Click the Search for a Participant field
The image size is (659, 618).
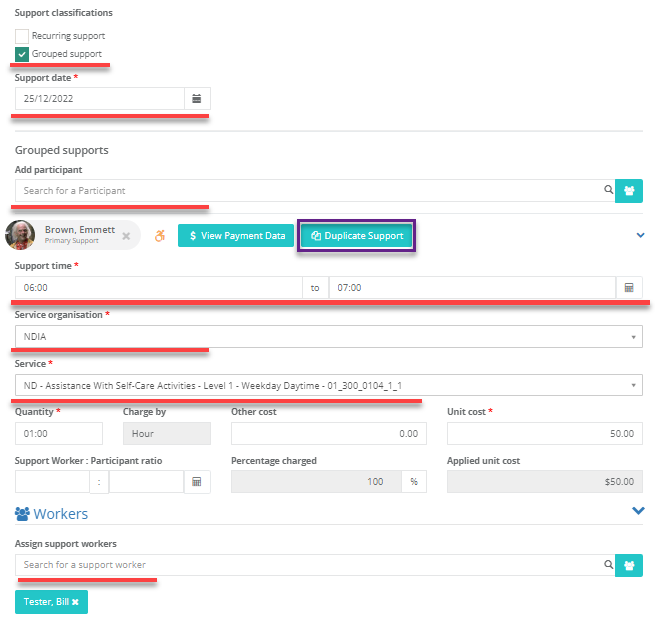click(x=309, y=191)
